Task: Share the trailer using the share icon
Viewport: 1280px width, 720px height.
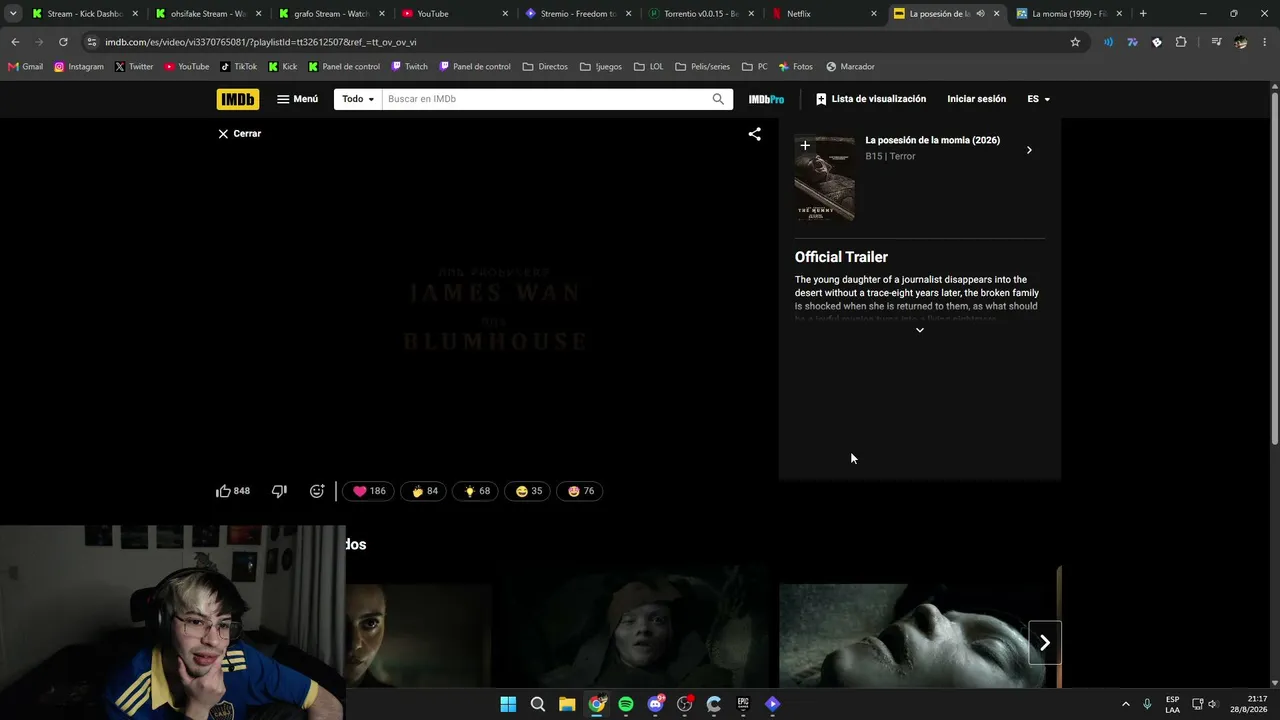Action: 755,133
